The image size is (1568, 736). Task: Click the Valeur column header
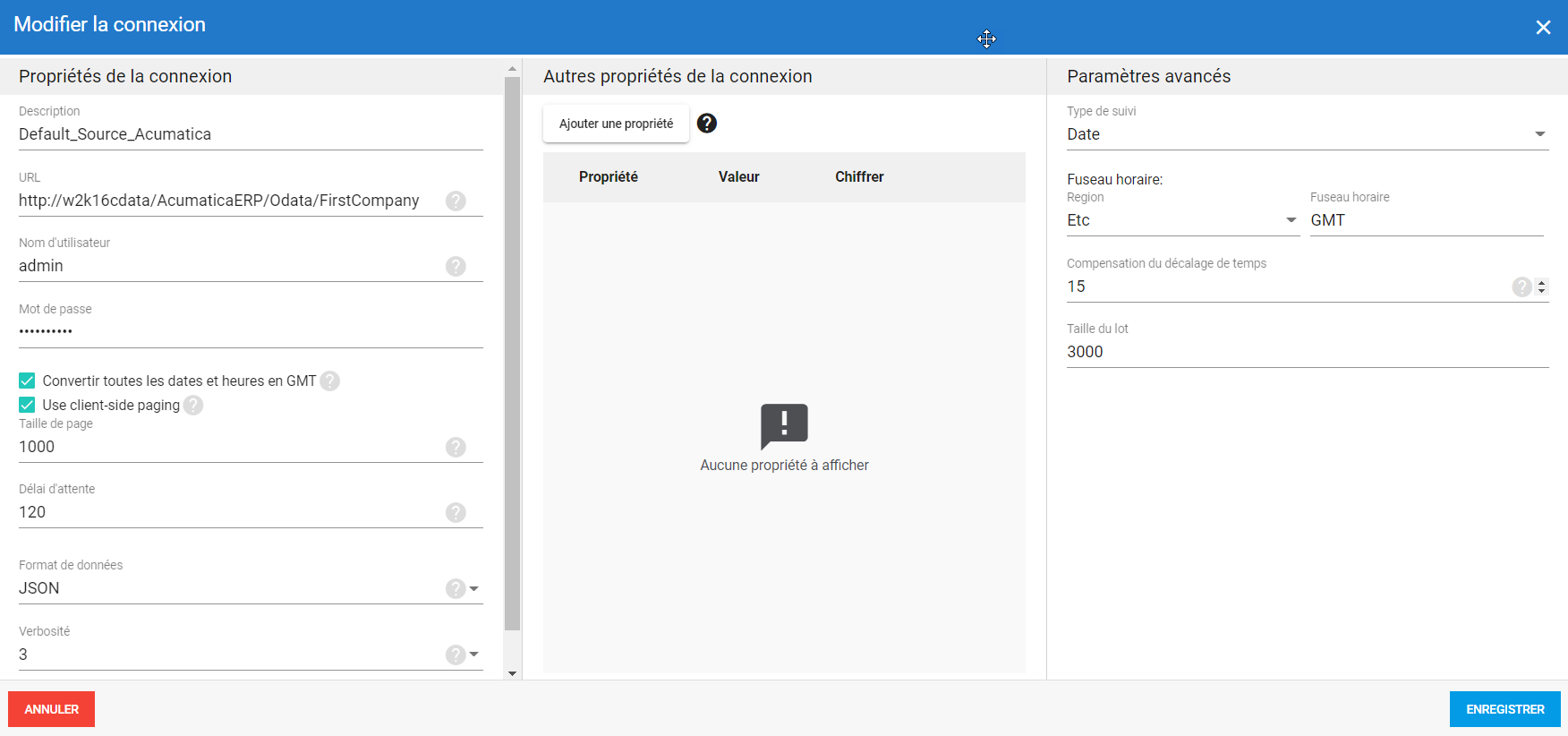point(738,177)
